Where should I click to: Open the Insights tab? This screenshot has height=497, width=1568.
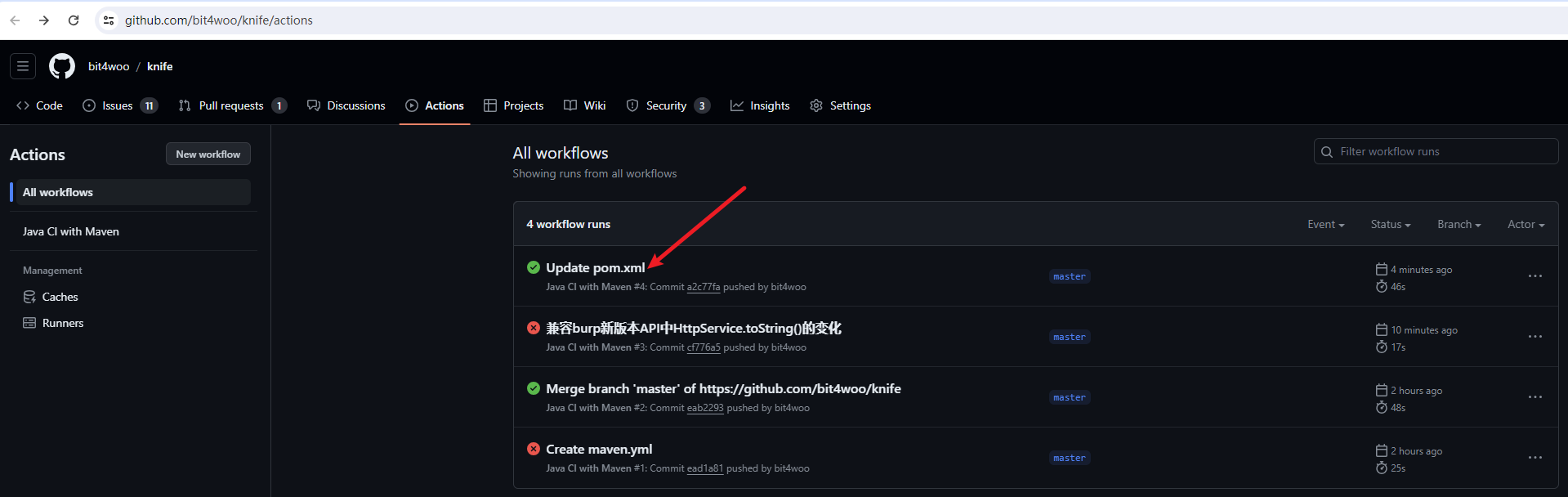760,105
